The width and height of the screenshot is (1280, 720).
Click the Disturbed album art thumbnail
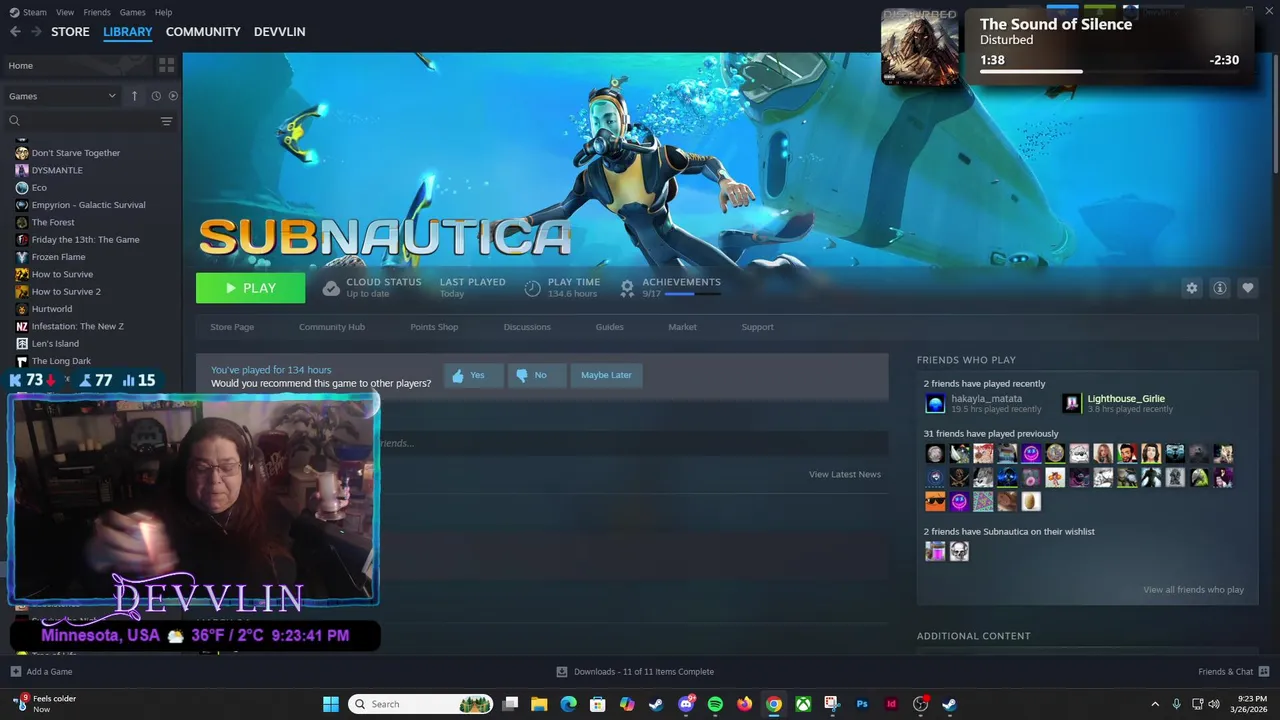(920, 47)
